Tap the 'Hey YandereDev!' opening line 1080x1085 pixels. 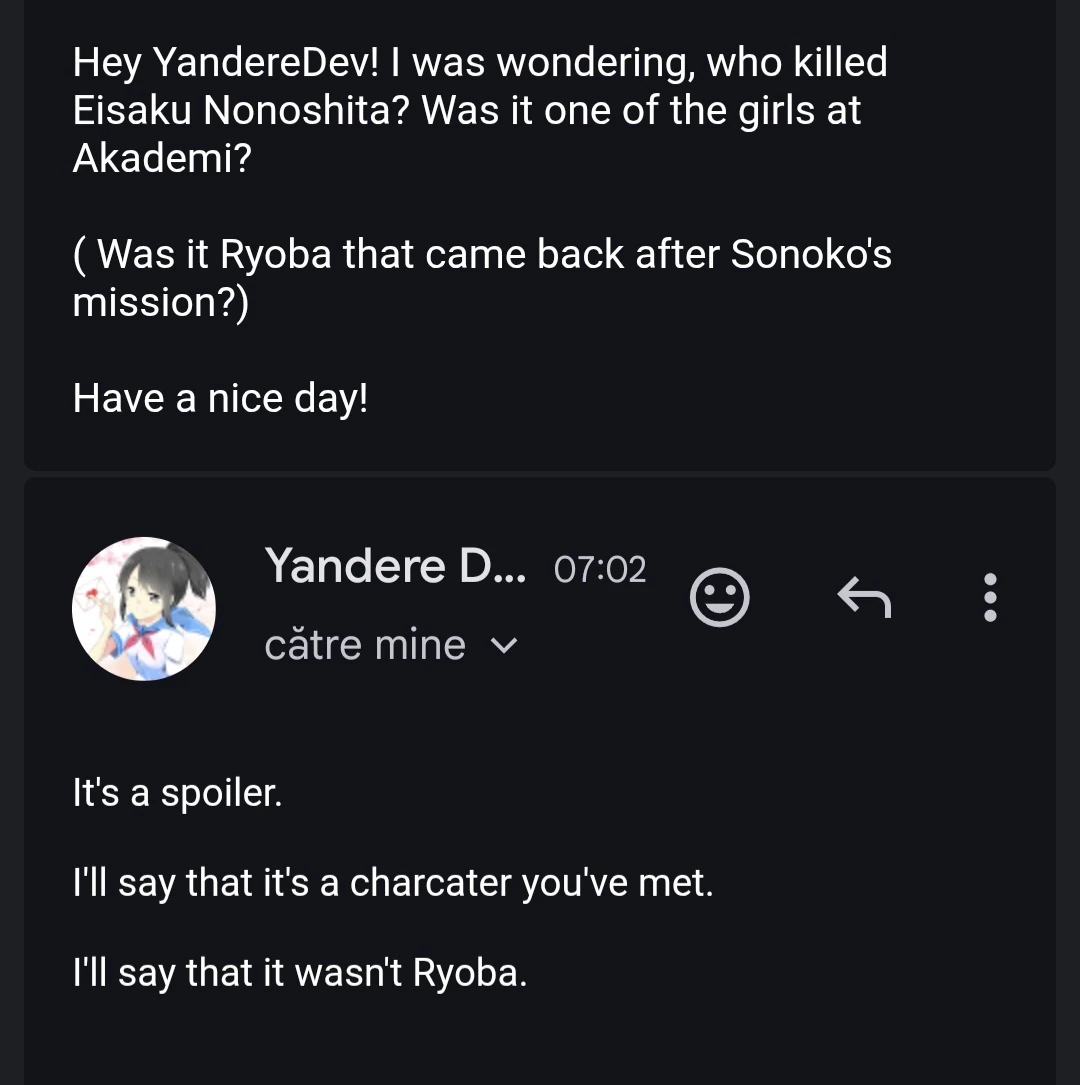pos(230,64)
